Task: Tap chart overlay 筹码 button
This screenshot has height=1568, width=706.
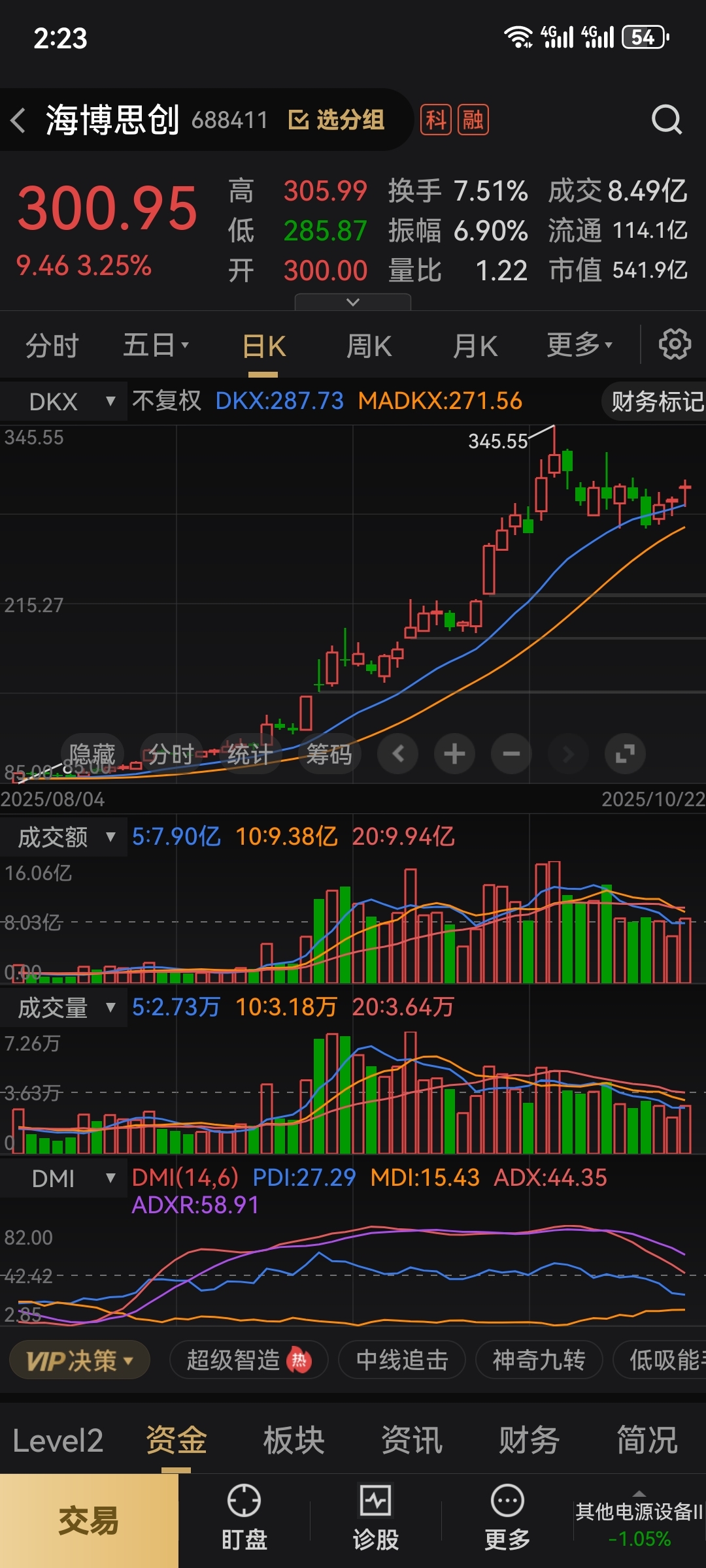Action: (329, 754)
